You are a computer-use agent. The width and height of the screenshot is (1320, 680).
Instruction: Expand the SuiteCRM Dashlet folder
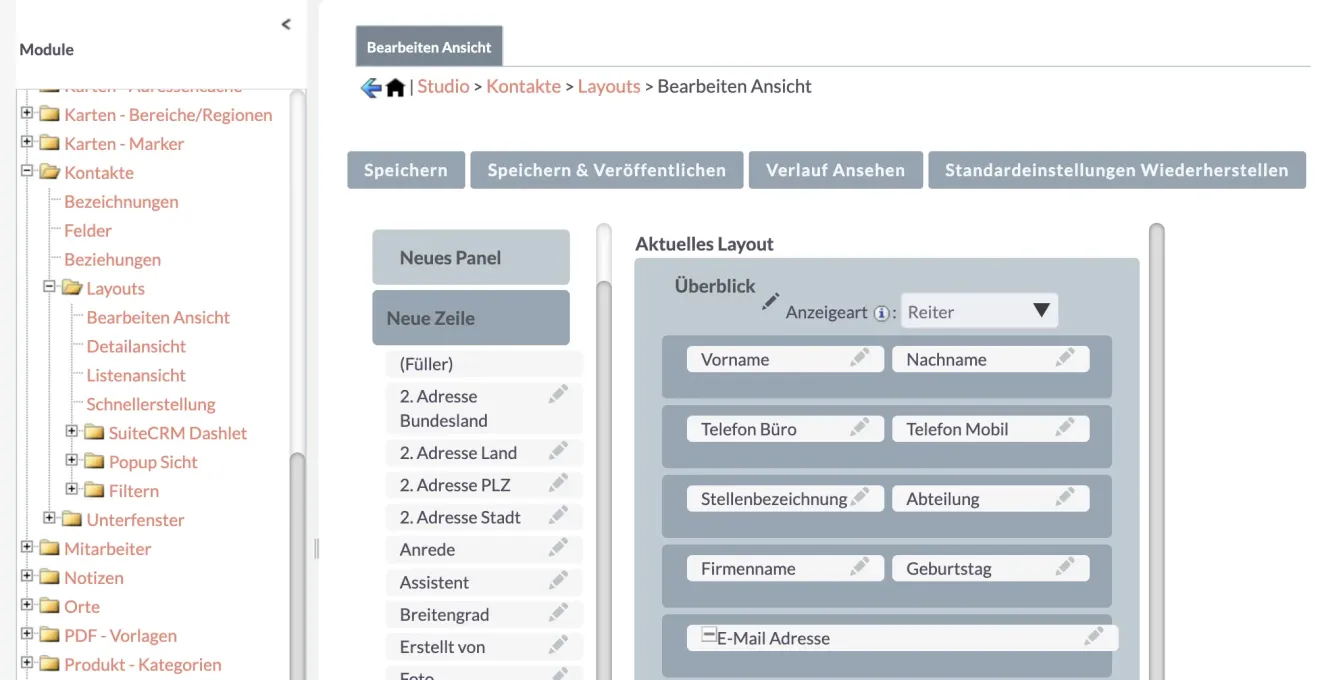pos(71,432)
